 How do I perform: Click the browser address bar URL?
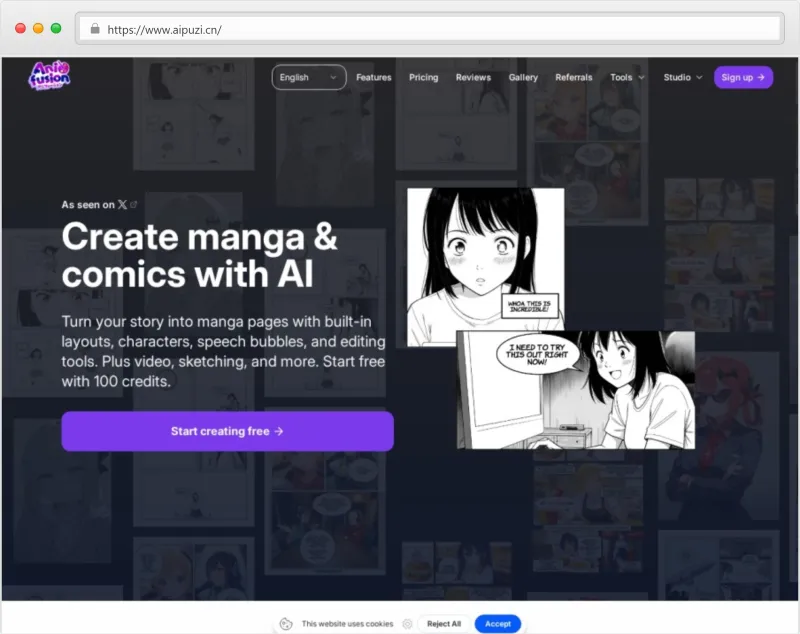[x=164, y=30]
